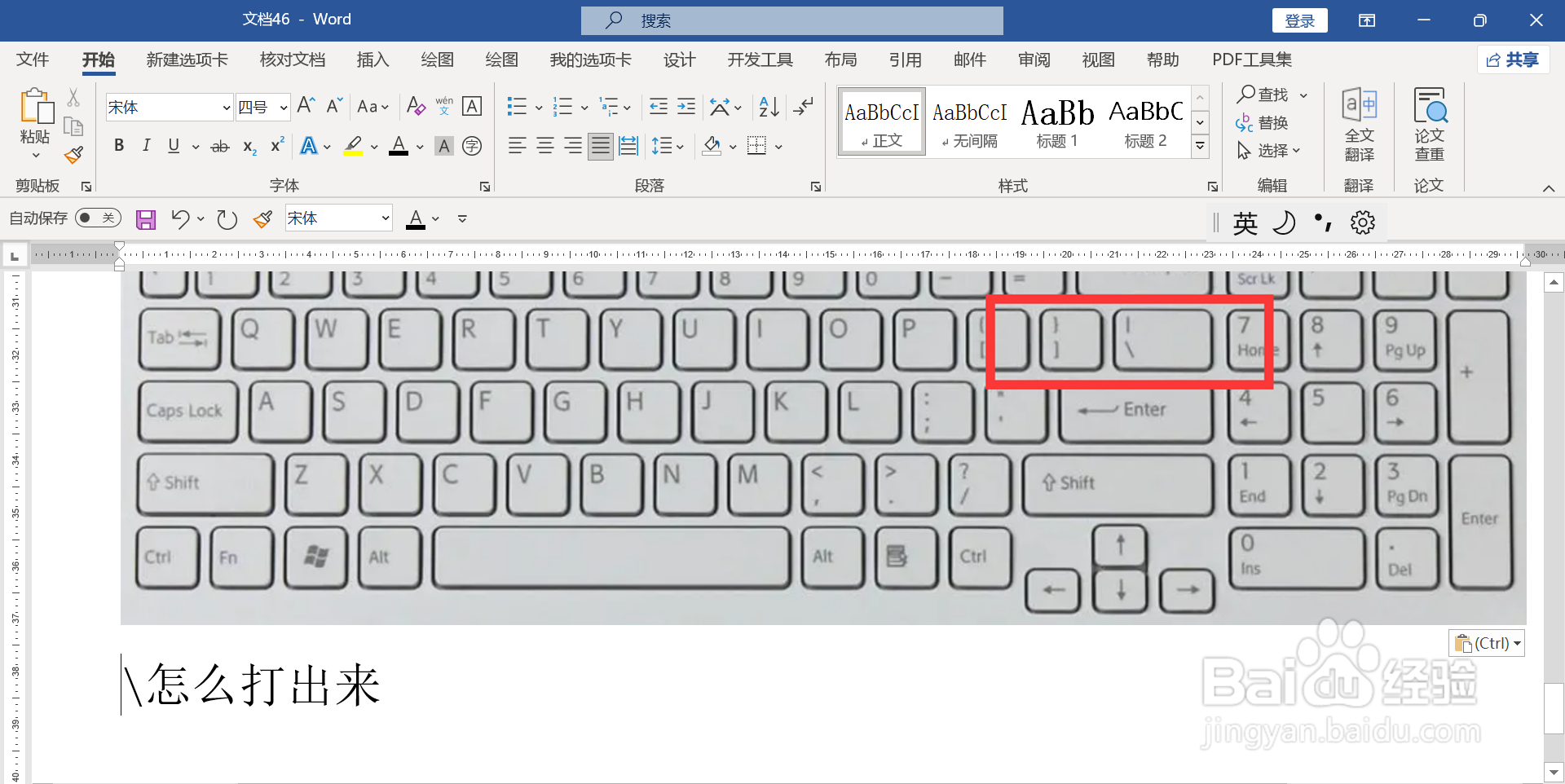Click the Replace button
Image resolution: width=1565 pixels, height=784 pixels.
point(1263,123)
